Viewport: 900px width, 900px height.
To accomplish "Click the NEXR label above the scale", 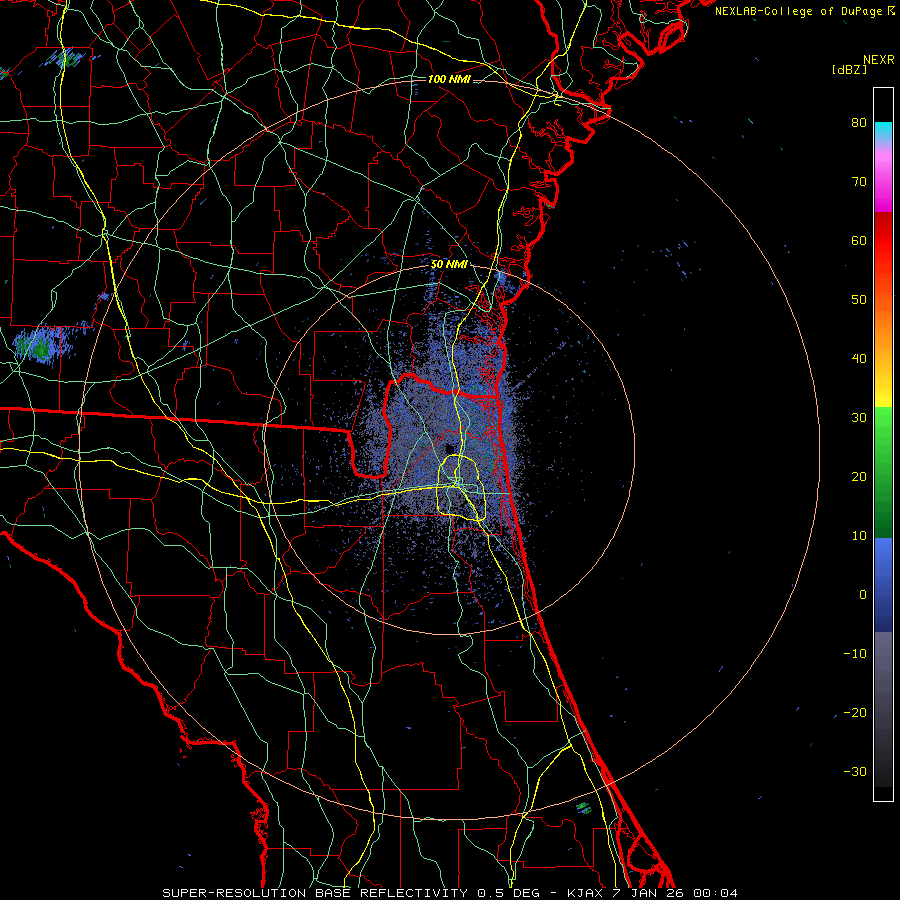I will (x=878, y=60).
